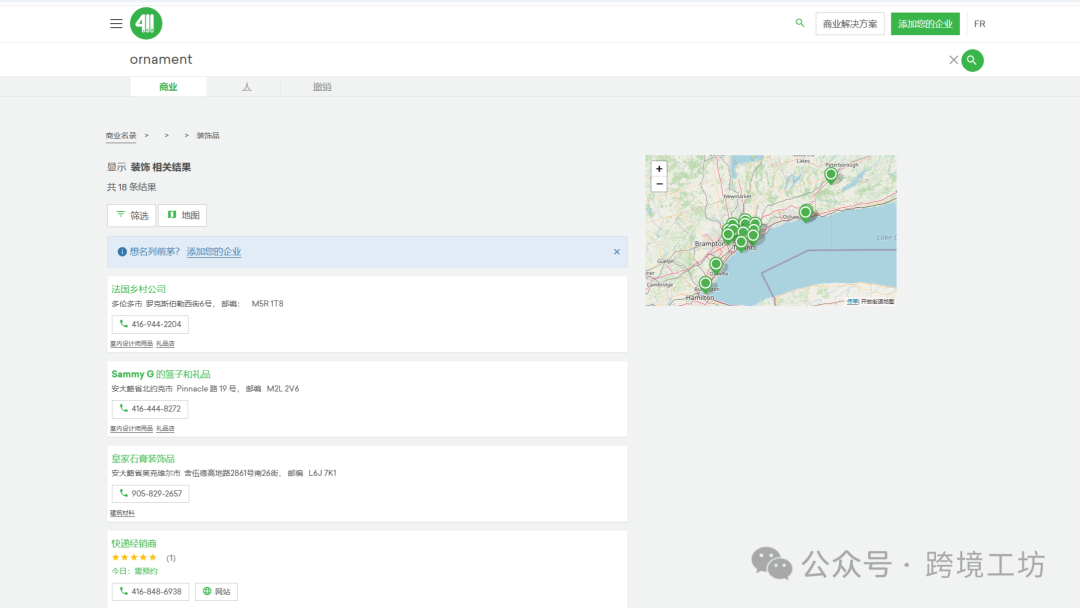Open 商业解决方案 button
Viewport: 1080px width, 608px height.
[x=849, y=24]
